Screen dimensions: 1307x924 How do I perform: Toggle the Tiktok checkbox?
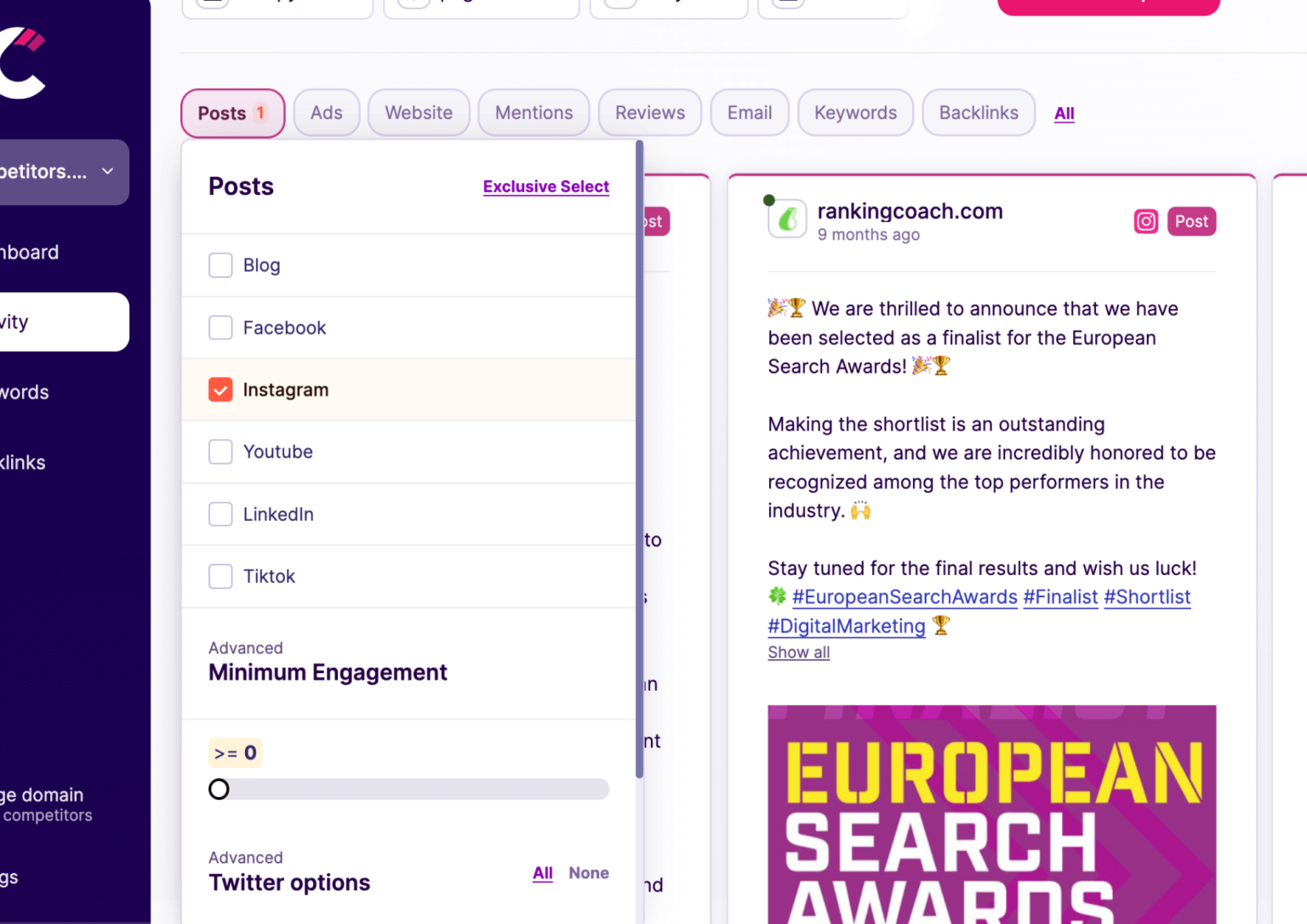pos(220,576)
